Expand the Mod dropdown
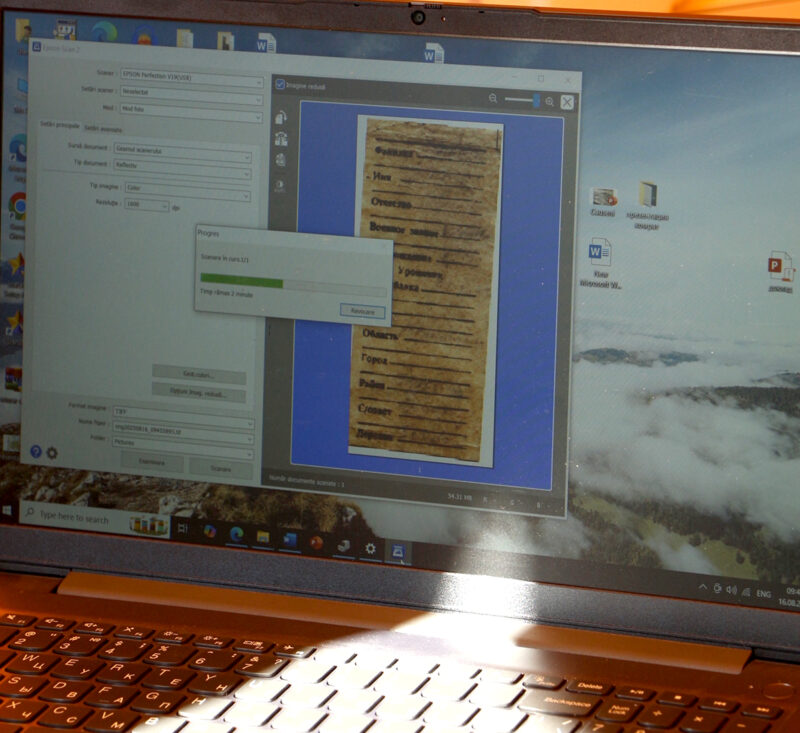This screenshot has width=800, height=733. pos(191,112)
